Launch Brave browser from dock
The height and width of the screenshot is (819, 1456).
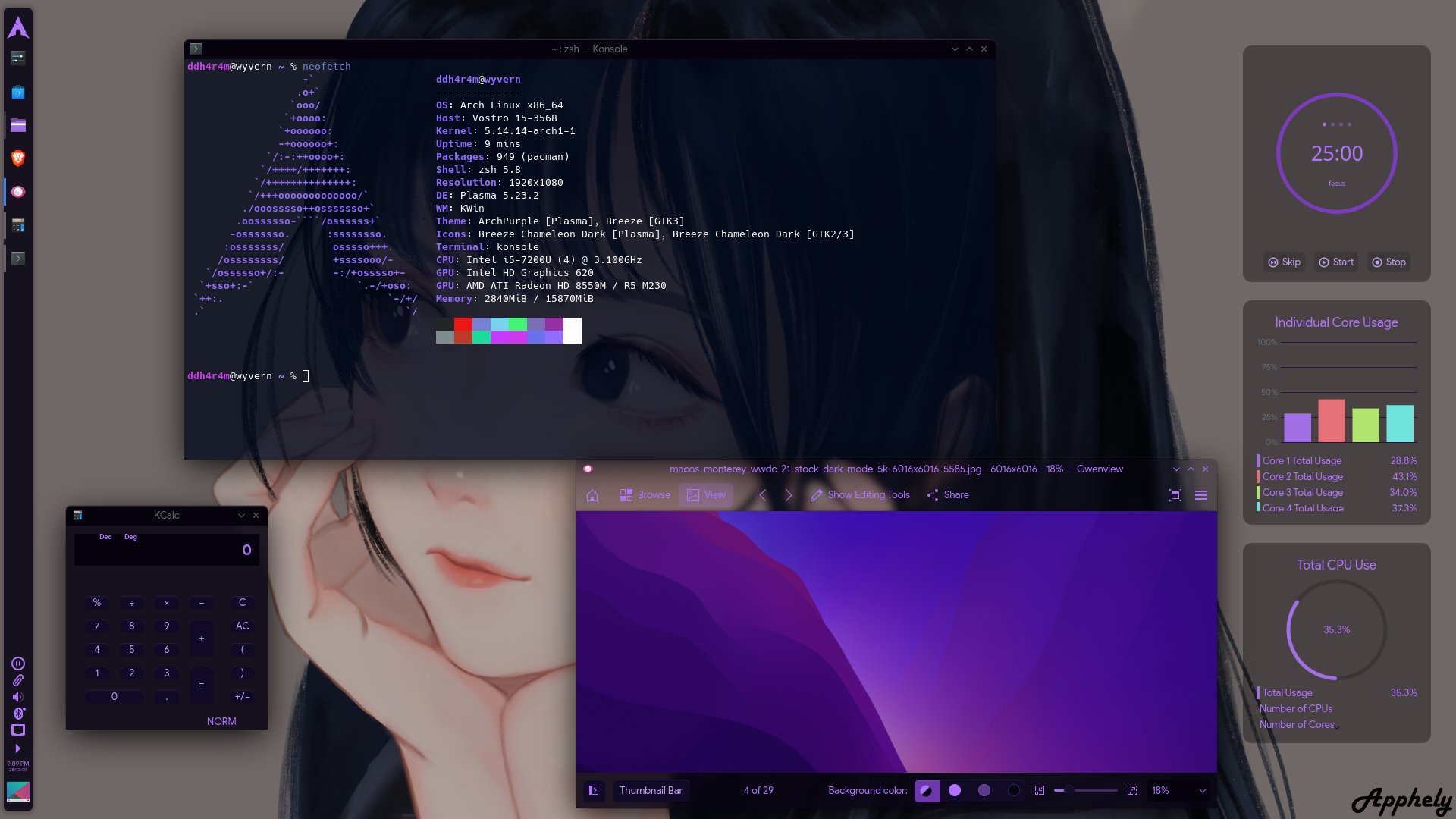(18, 158)
